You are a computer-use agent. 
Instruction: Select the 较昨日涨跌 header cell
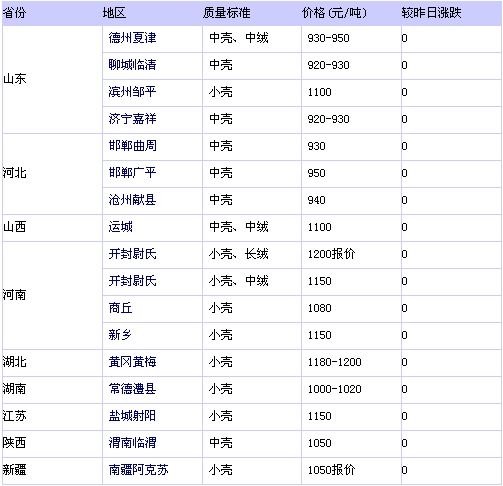(x=431, y=13)
